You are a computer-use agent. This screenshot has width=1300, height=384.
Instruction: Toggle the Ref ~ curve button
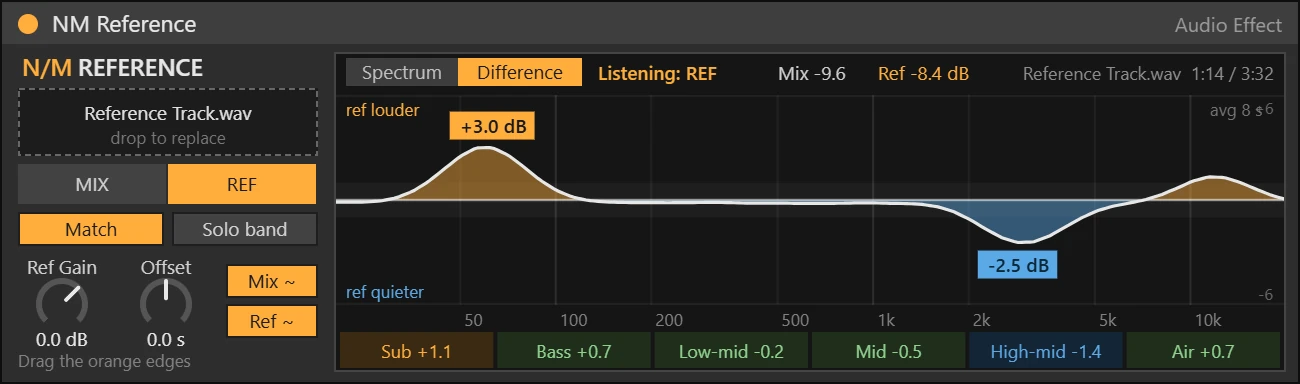click(272, 322)
